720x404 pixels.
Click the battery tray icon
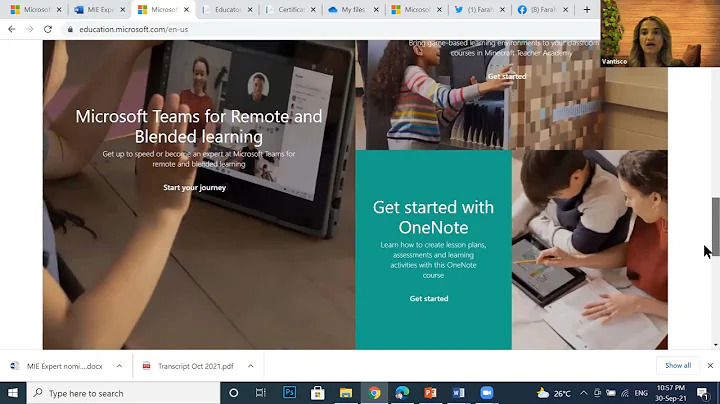611,393
